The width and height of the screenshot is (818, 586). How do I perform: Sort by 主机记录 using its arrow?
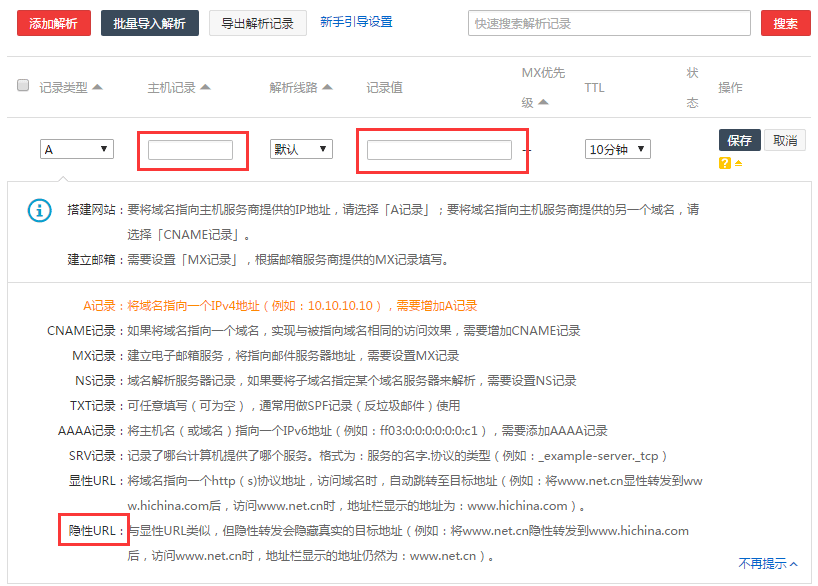click(x=205, y=87)
